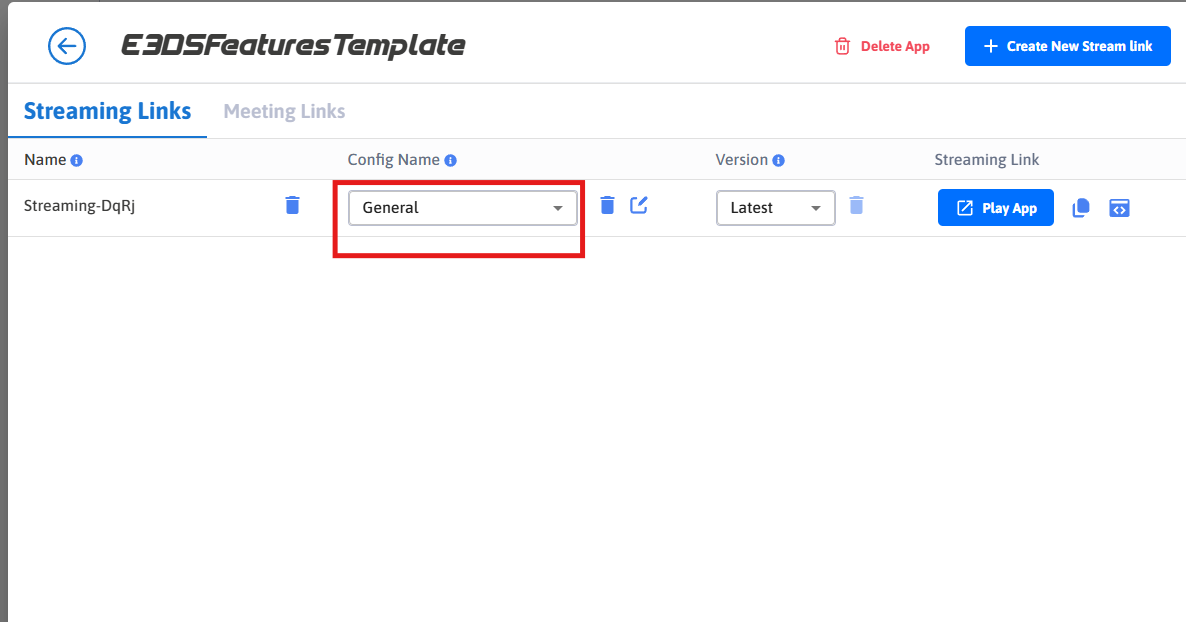Switch to the Meeting Links tab
Screen dimensions: 1186x622
[x=284, y=111]
